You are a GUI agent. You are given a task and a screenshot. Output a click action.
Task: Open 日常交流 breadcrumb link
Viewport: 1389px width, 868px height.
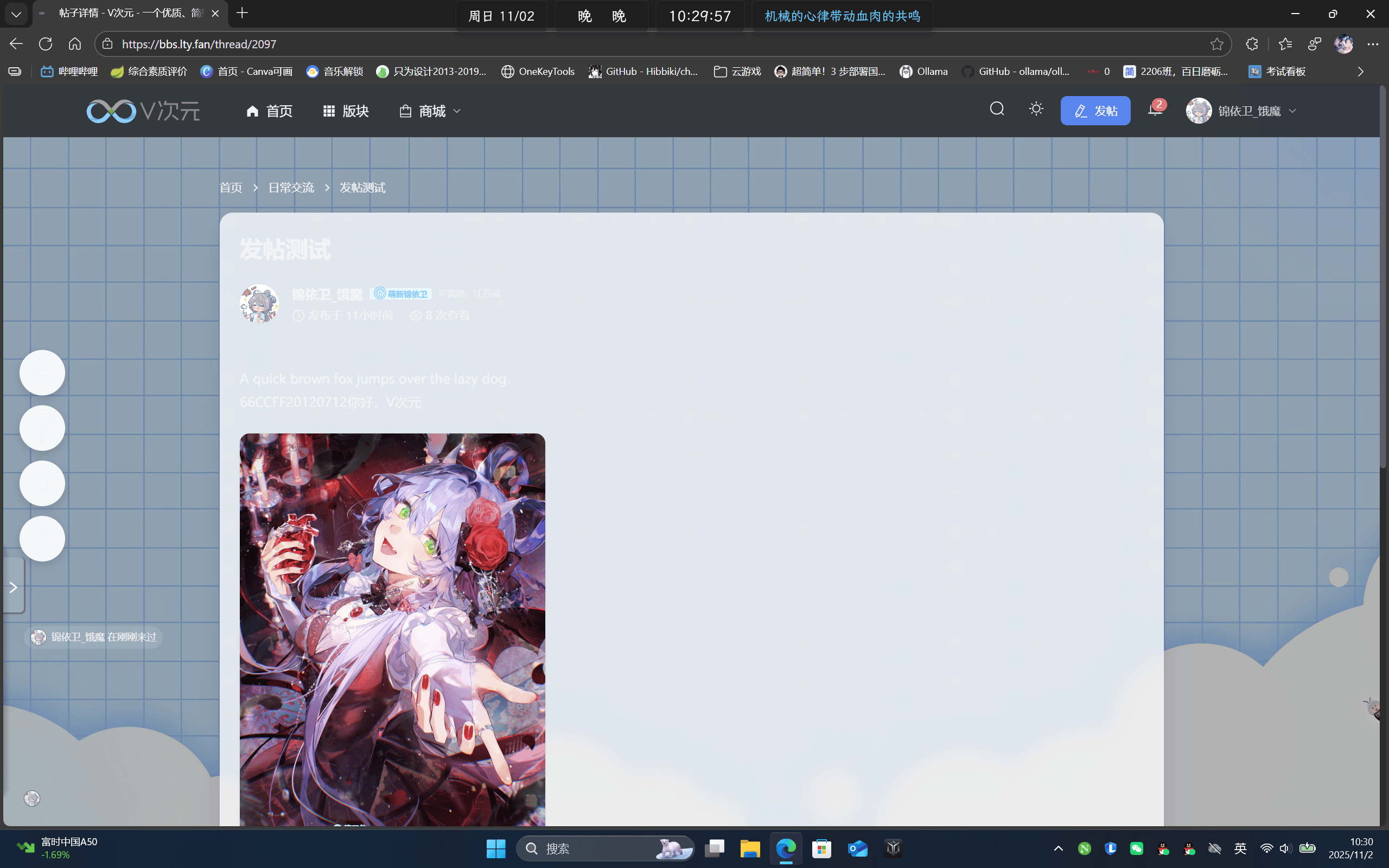(x=291, y=188)
